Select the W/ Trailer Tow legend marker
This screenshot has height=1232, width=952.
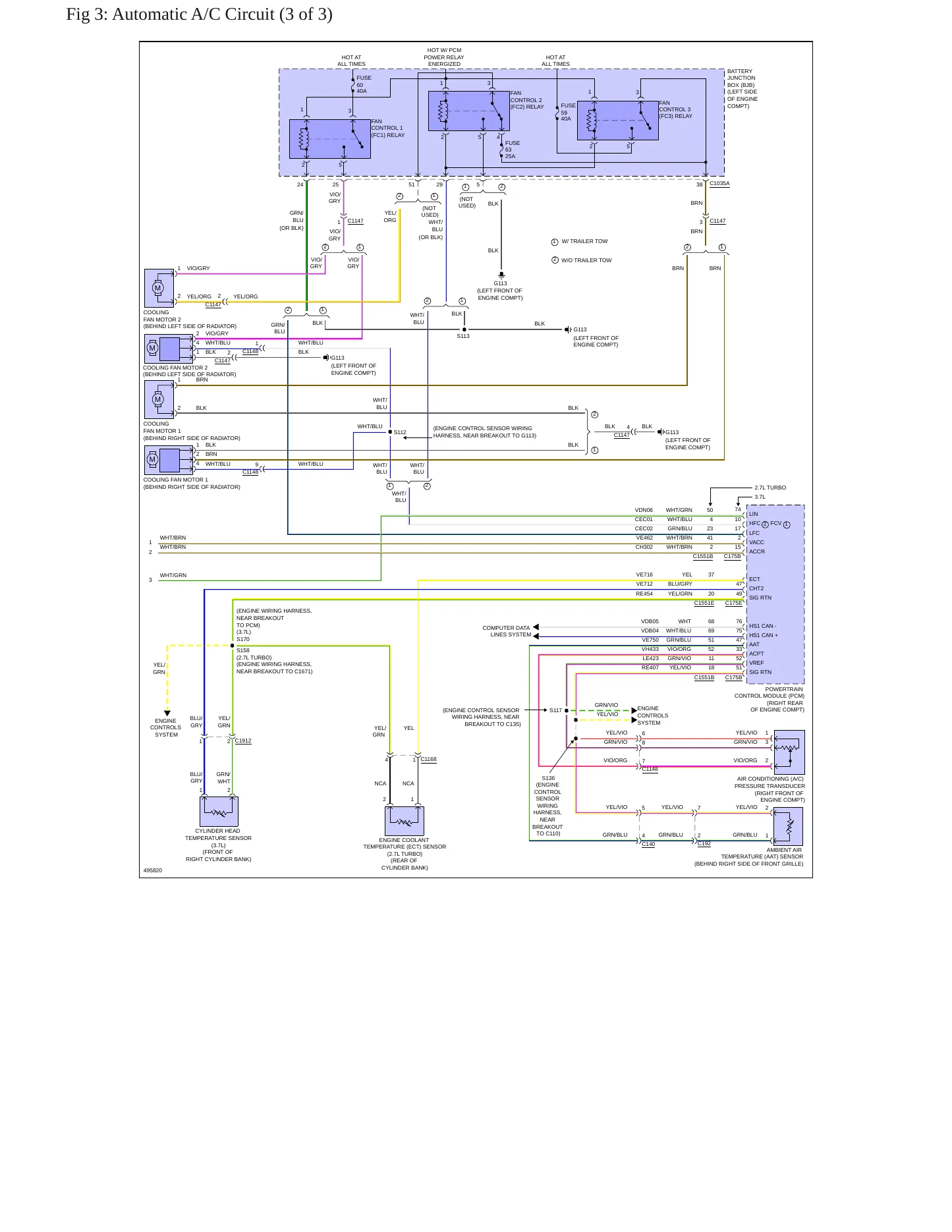(x=579, y=242)
